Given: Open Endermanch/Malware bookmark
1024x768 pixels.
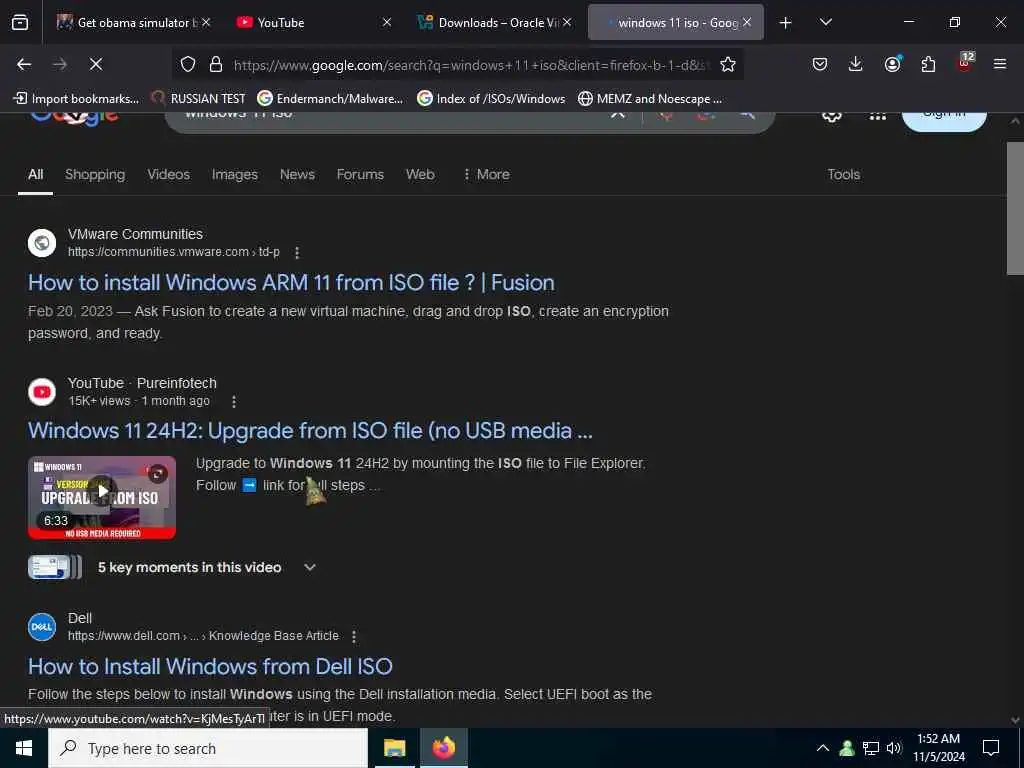Looking at the screenshot, I should coord(330,99).
